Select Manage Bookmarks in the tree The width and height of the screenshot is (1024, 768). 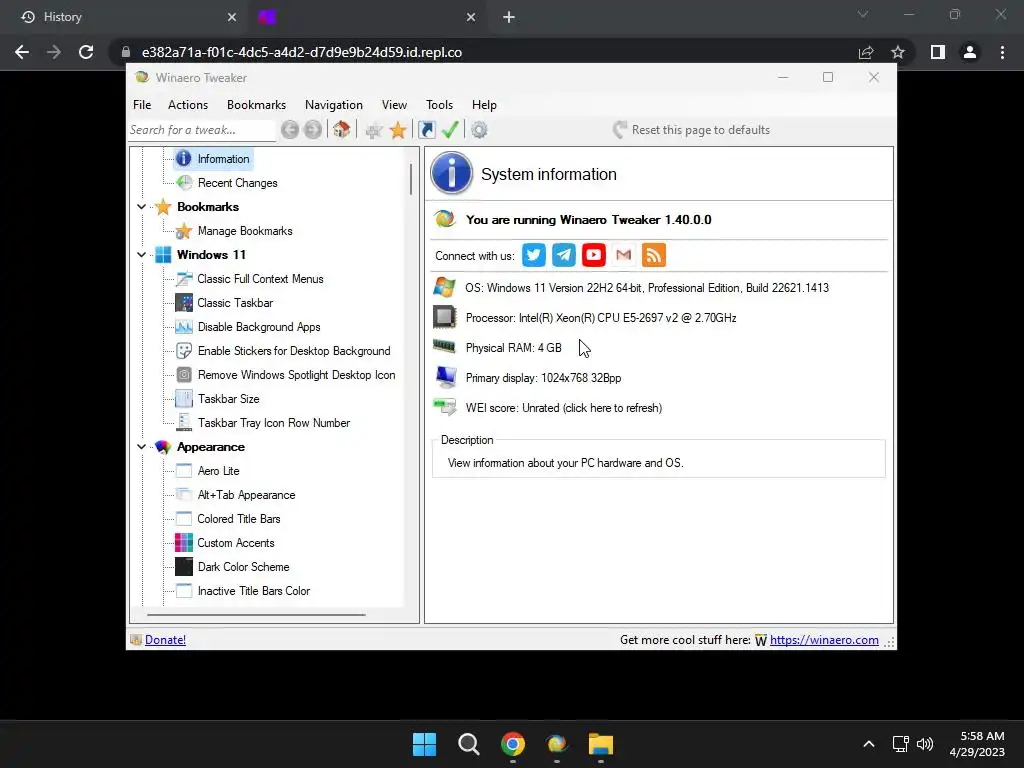245,231
